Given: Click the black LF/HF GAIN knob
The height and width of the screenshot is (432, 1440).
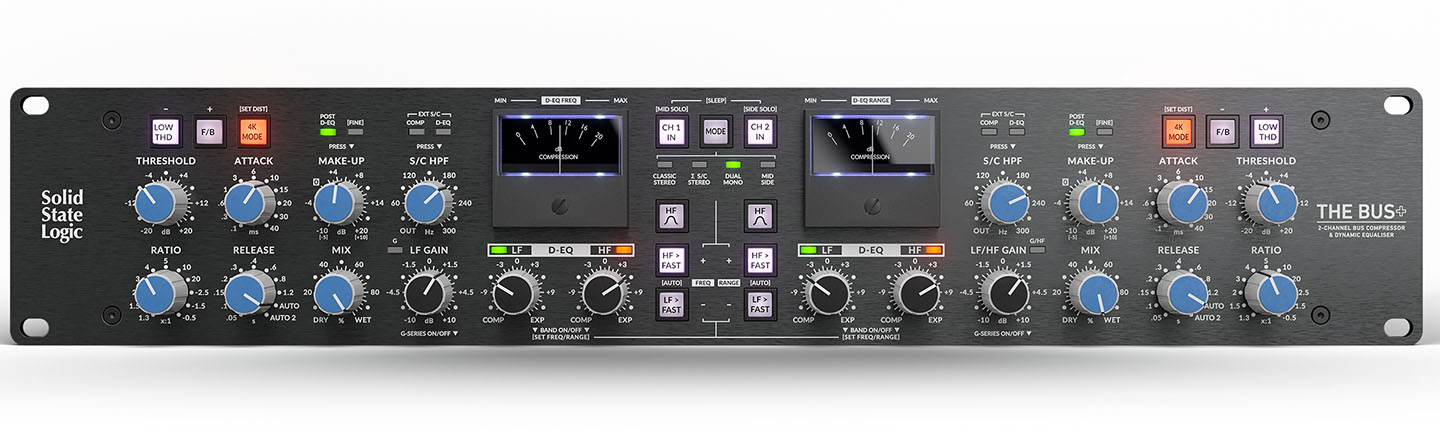Looking at the screenshot, I should tap(1003, 292).
